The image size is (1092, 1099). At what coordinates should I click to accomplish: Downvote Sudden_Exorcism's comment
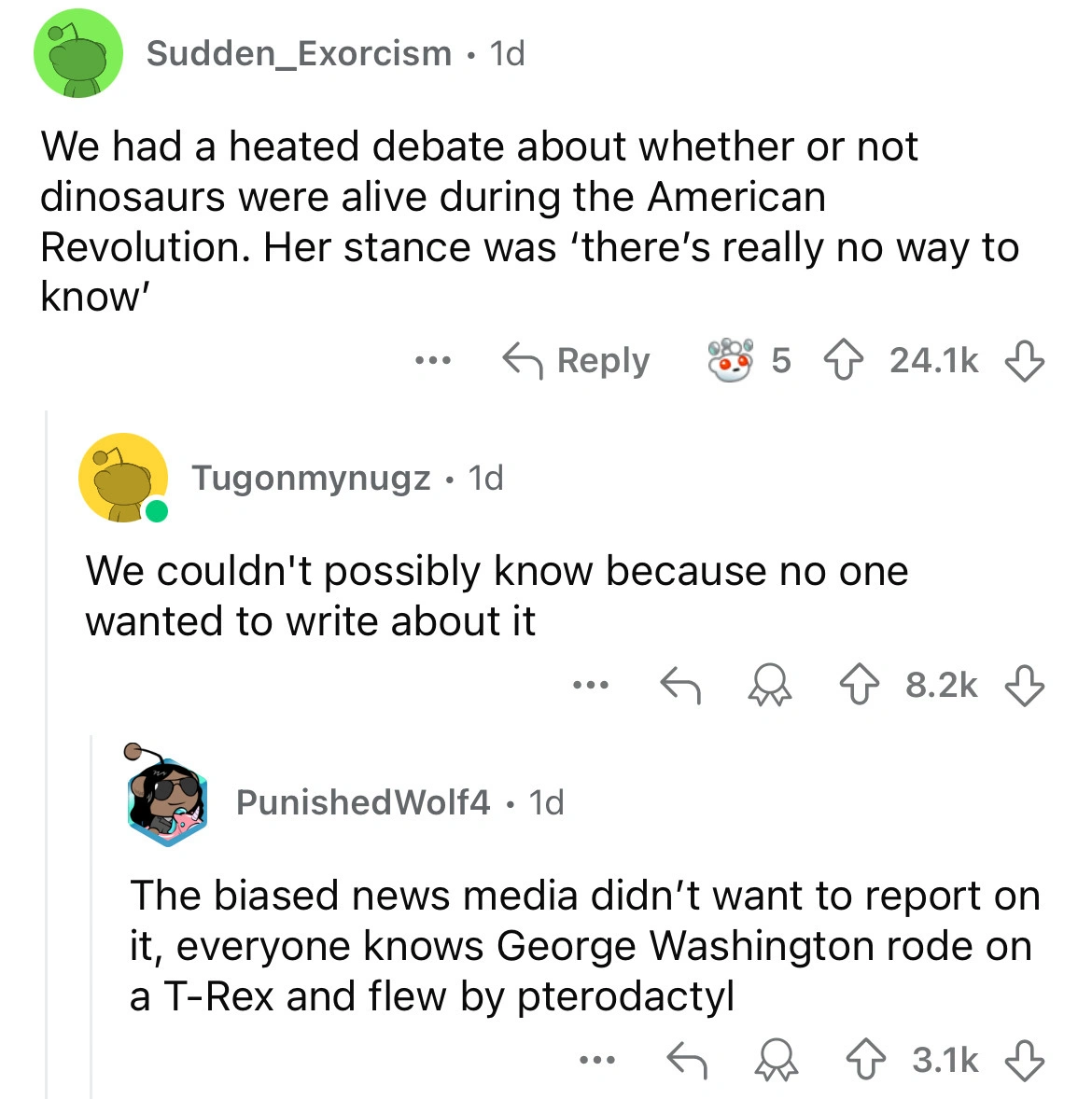[x=1023, y=360]
